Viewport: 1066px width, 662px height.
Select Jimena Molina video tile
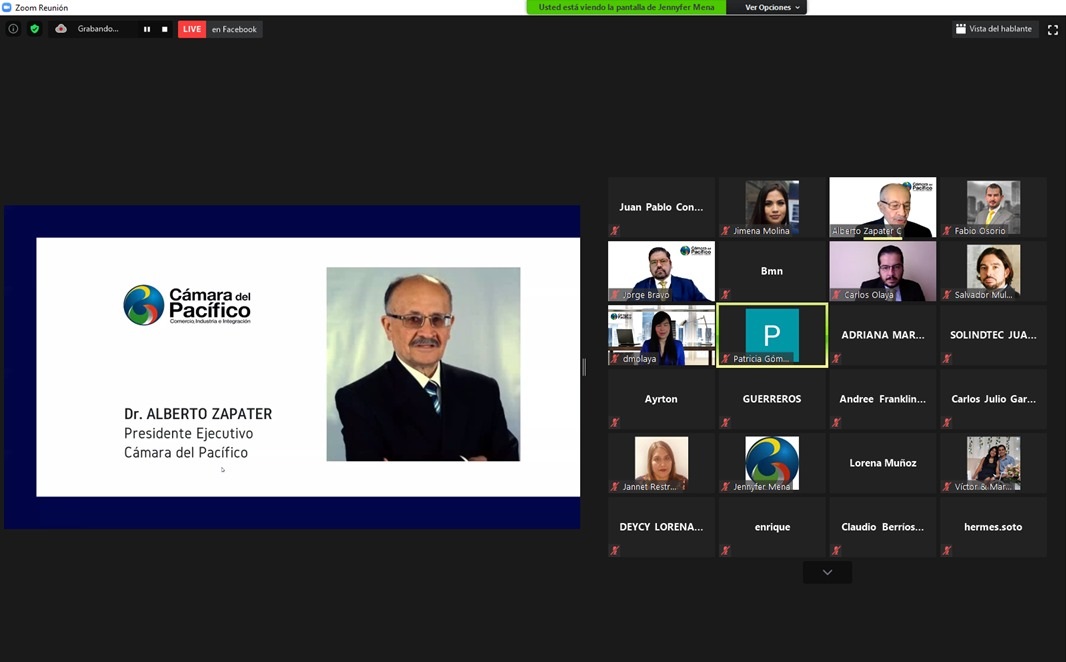tap(772, 207)
